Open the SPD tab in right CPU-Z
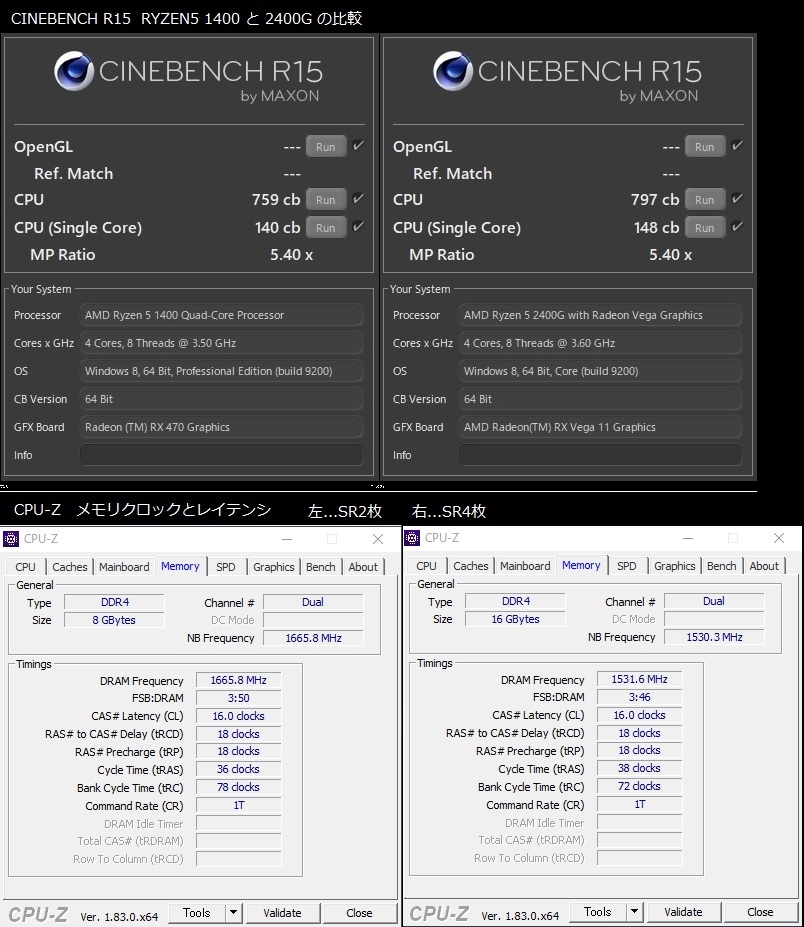 [x=627, y=566]
